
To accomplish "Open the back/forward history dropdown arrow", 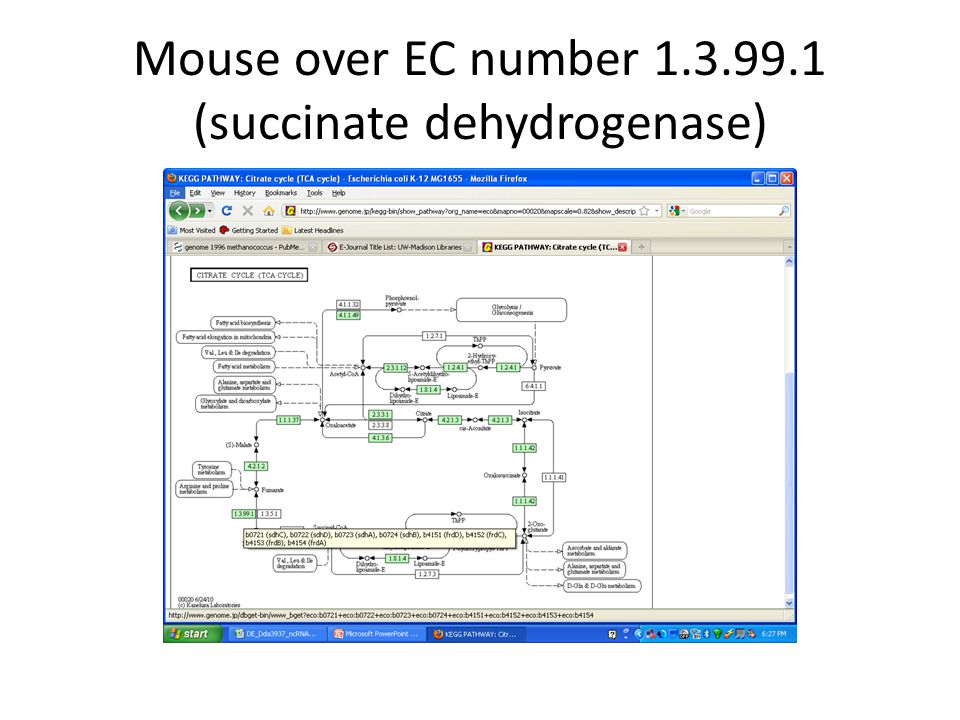I will point(209,211).
